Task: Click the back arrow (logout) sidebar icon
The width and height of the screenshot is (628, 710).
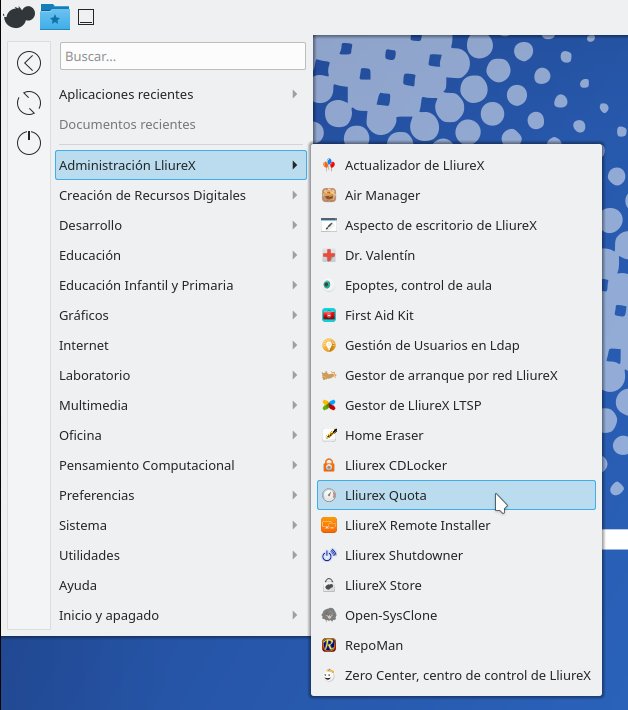Action: click(x=29, y=63)
